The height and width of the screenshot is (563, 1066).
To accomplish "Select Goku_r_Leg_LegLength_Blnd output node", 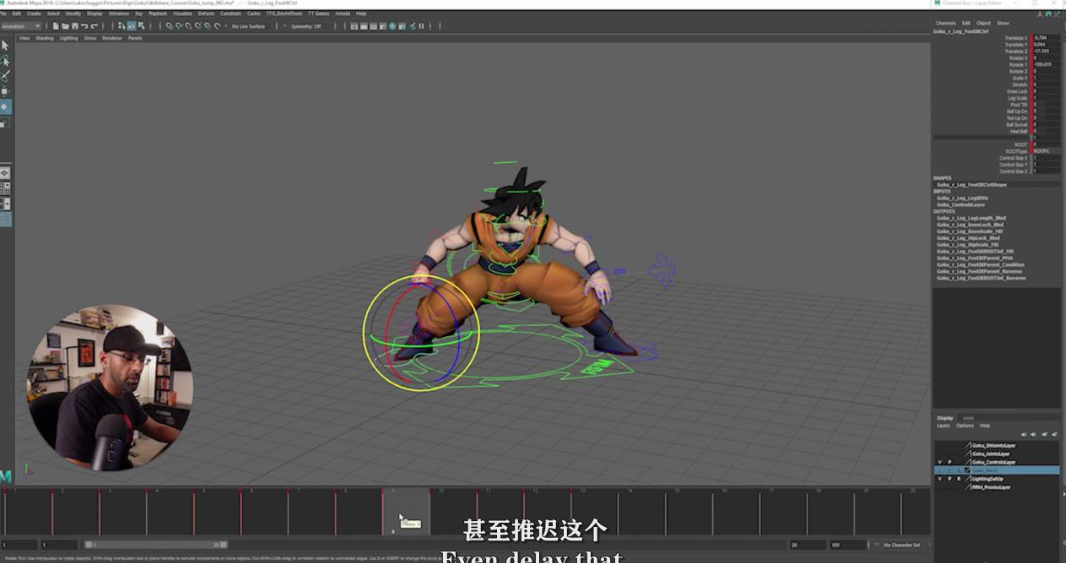I will pyautogui.click(x=971, y=218).
